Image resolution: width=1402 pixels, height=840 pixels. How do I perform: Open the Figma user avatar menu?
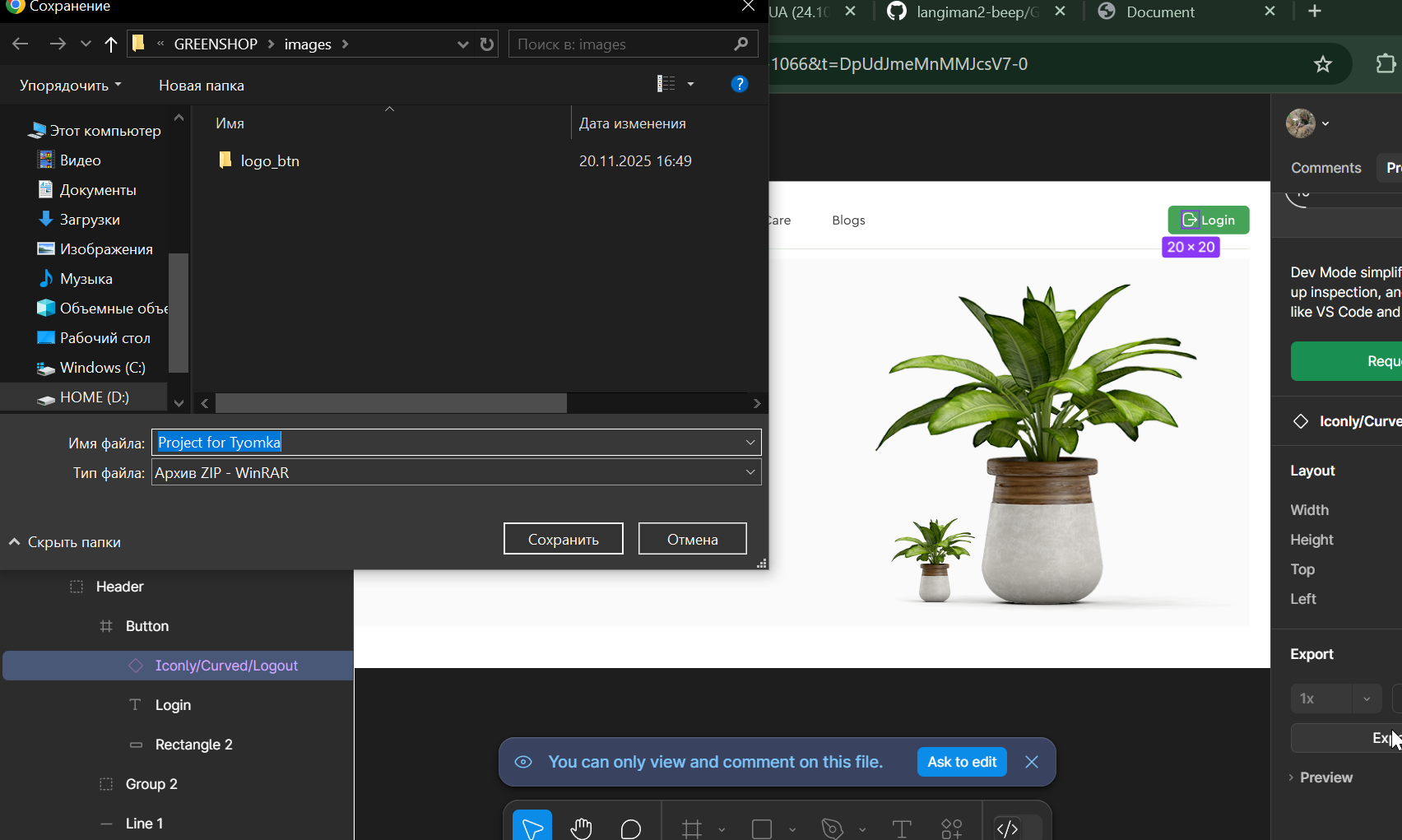[1308, 123]
